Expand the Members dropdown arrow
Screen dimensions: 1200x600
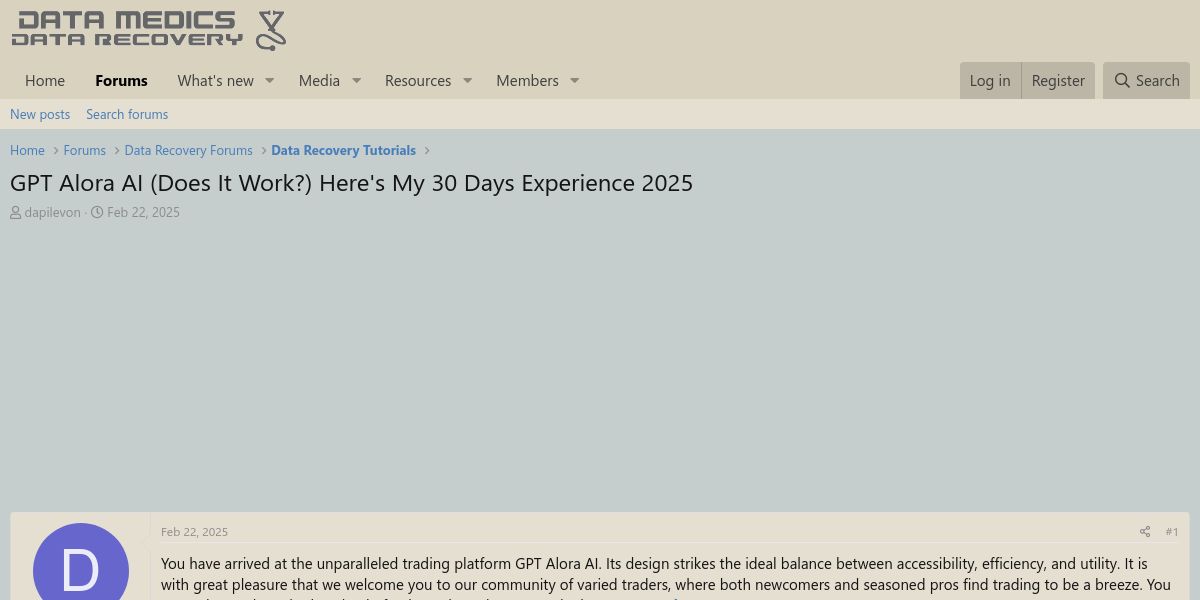(x=575, y=81)
